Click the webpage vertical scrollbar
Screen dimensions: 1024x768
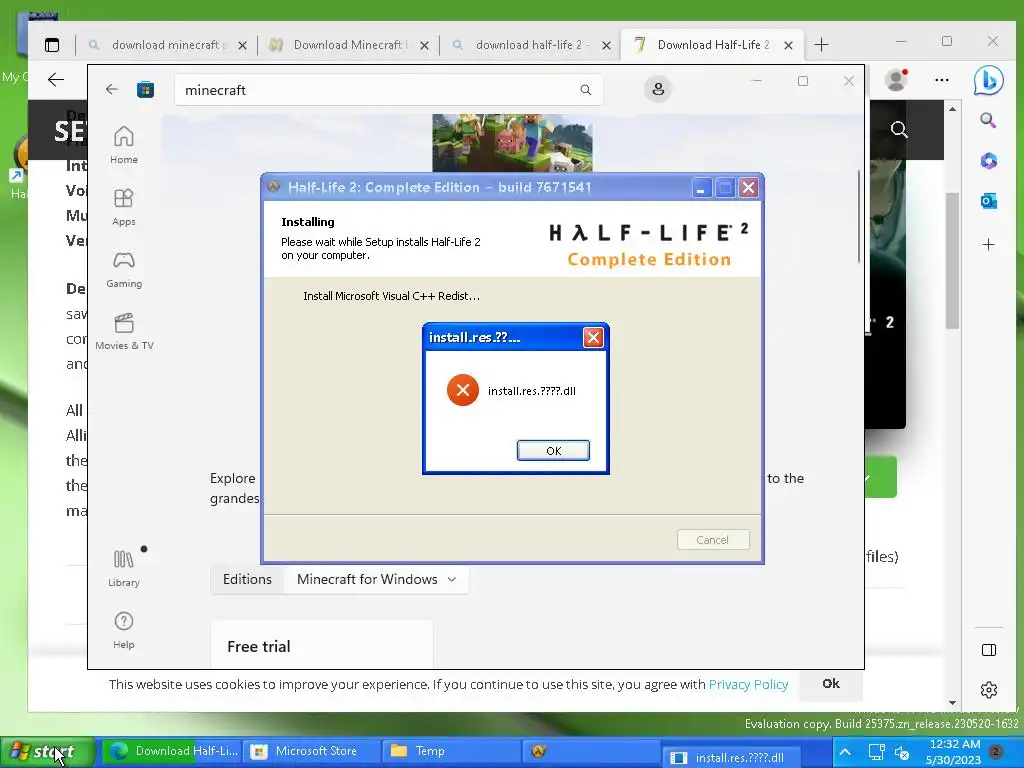pos(952,261)
